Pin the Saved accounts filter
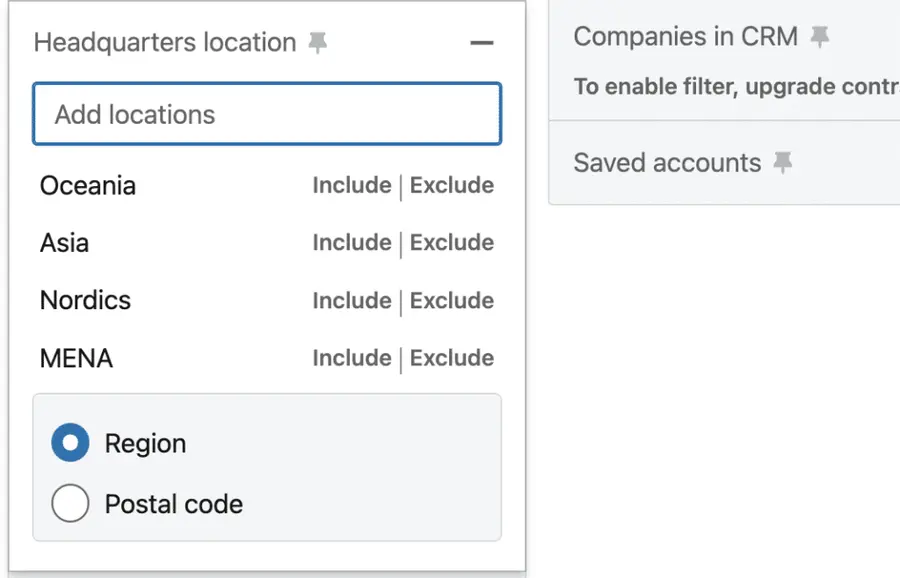This screenshot has width=900, height=578. (785, 162)
